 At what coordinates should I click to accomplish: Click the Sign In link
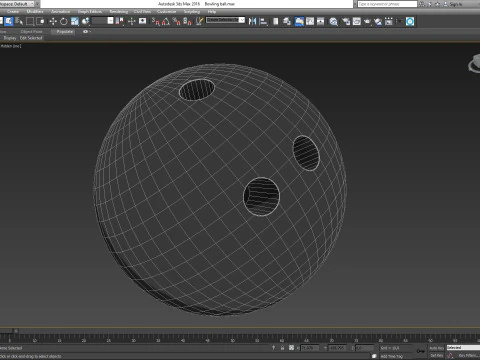455,4
